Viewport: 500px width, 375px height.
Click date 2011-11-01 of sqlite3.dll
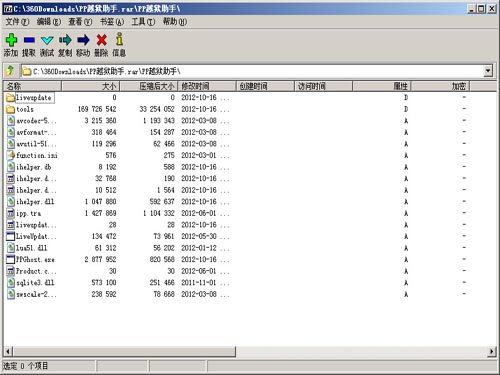pos(199,283)
